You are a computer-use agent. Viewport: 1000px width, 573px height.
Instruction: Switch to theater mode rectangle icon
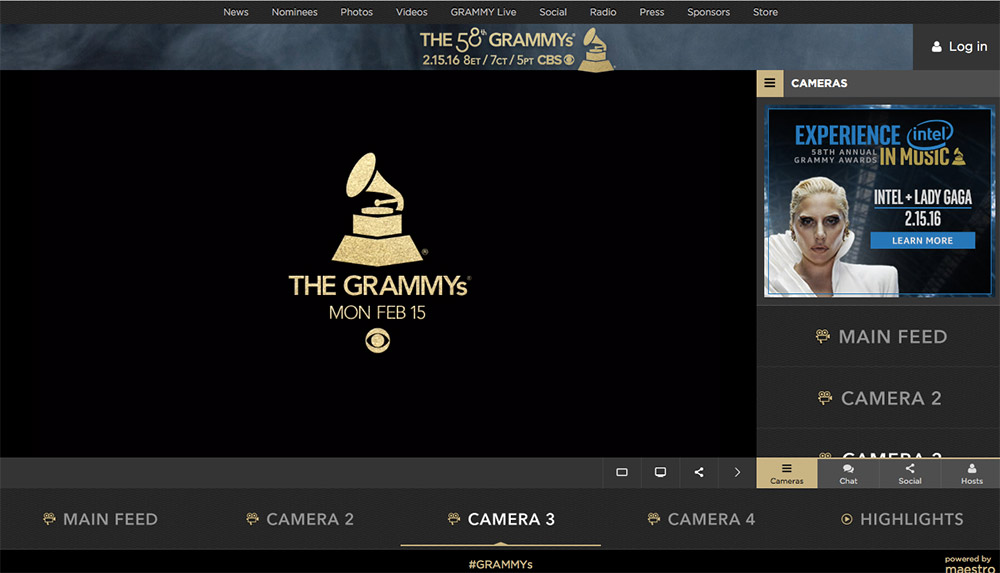click(x=622, y=472)
